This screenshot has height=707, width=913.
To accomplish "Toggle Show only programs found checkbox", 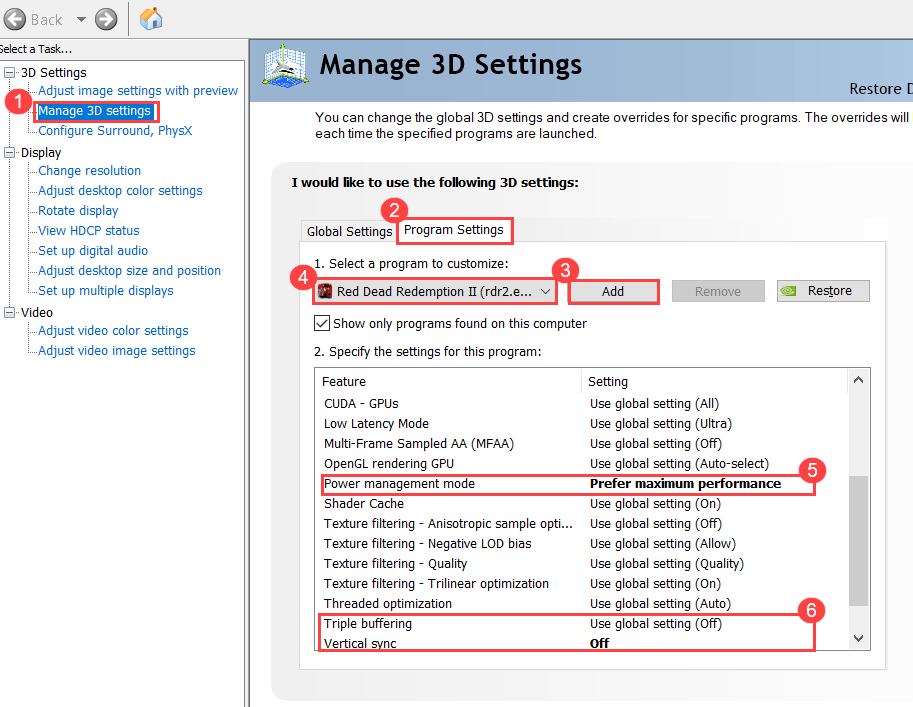I will point(322,323).
